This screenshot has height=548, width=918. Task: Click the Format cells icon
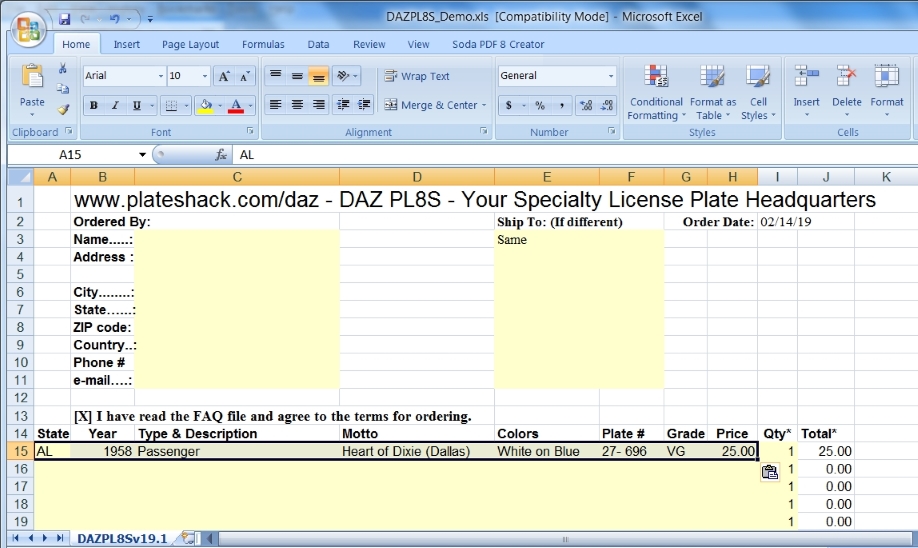click(886, 77)
